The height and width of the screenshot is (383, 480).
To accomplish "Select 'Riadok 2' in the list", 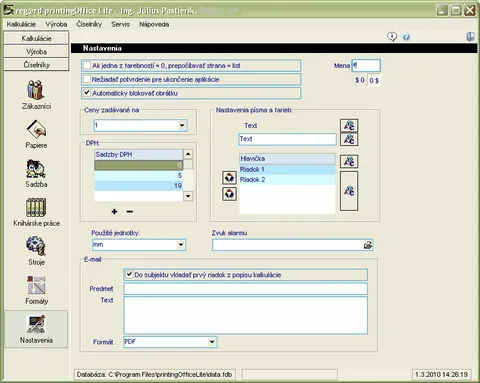I will click(x=287, y=180).
